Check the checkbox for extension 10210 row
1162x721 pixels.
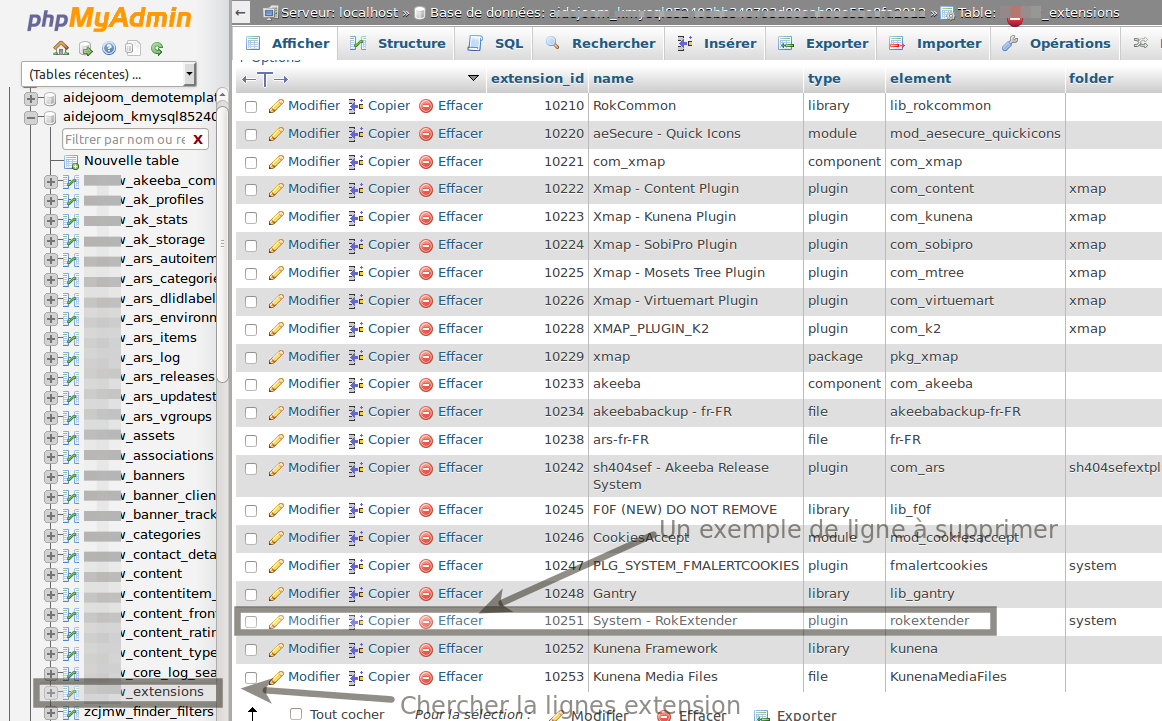[x=251, y=106]
